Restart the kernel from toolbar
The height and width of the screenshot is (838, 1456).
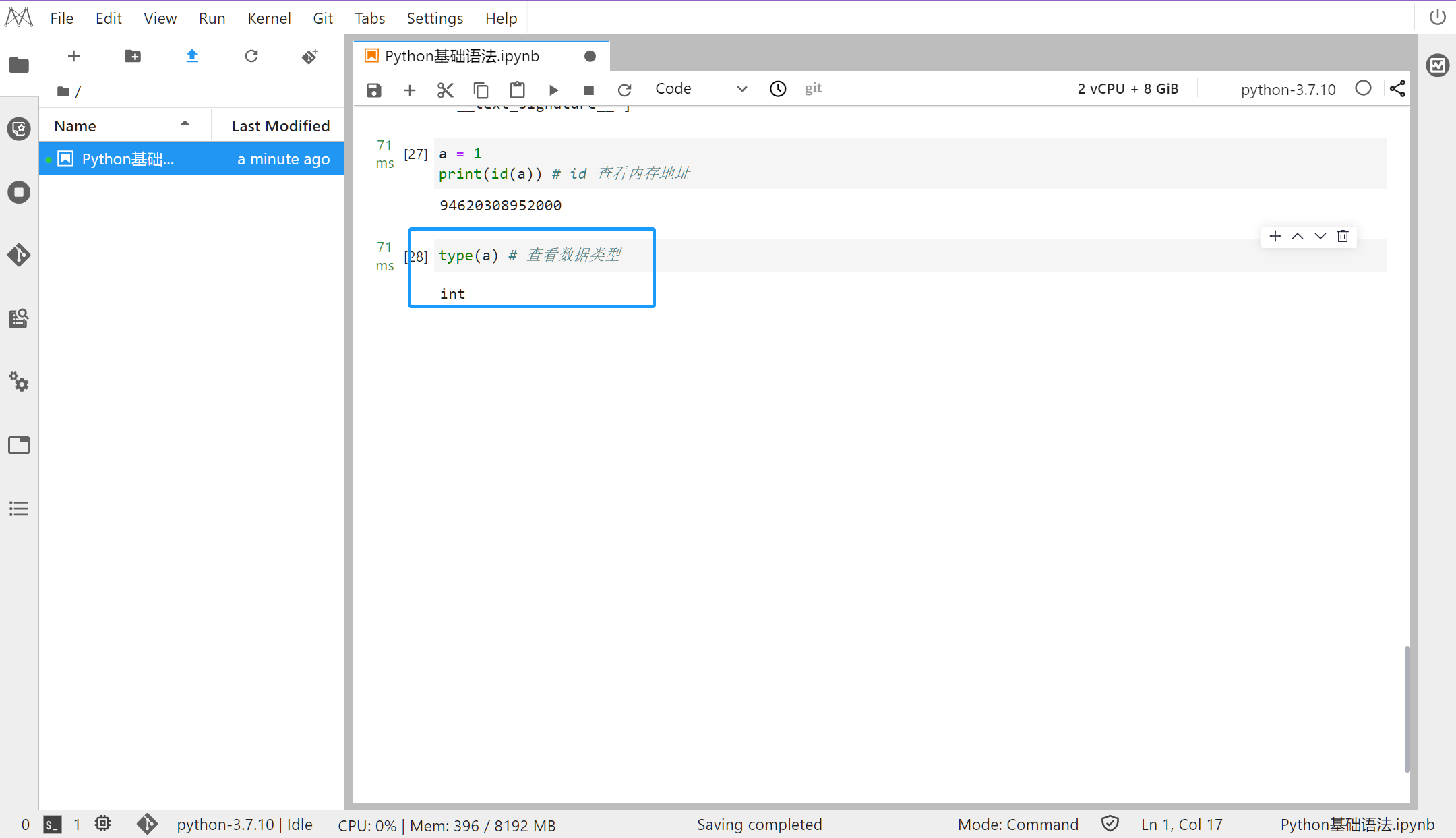624,90
